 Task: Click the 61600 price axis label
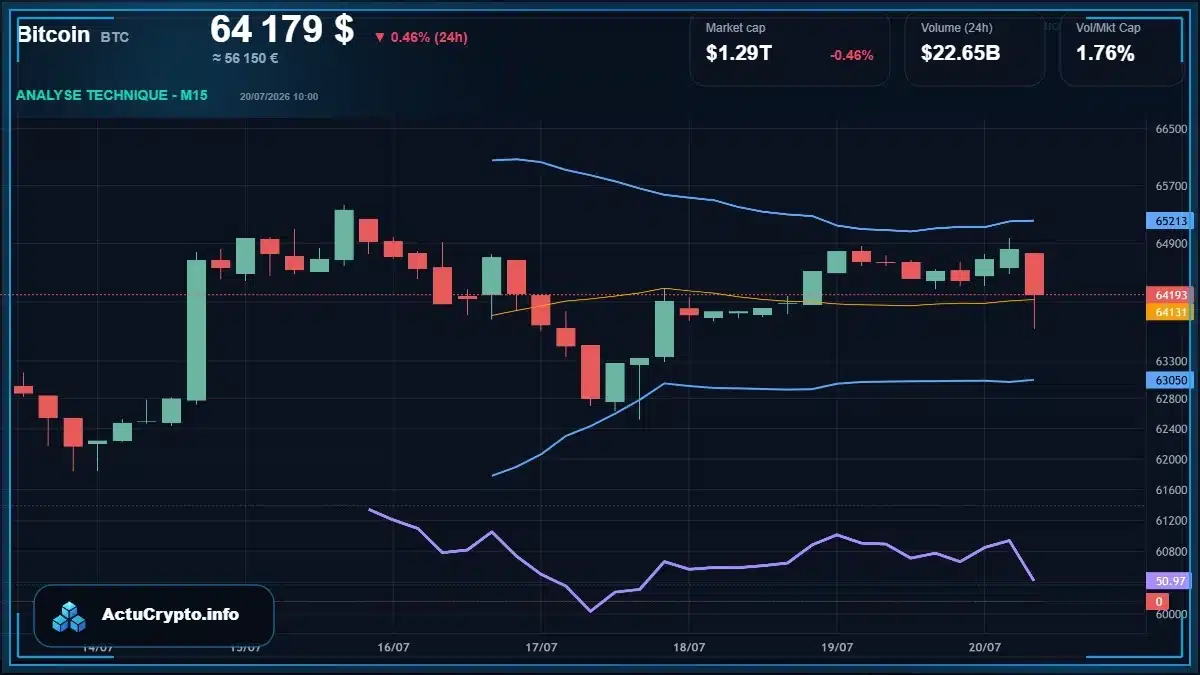point(1171,491)
